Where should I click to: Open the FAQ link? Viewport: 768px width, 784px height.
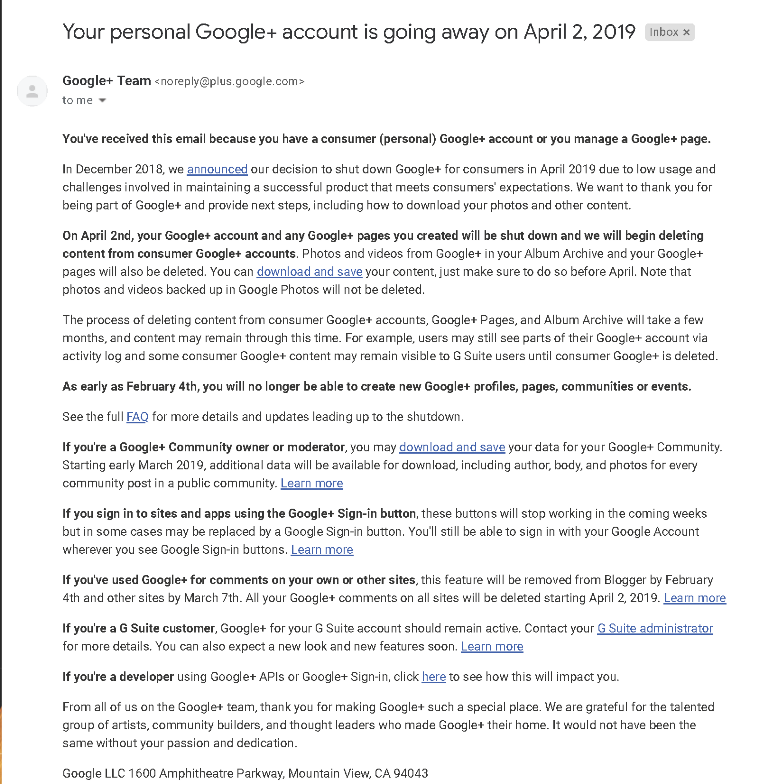138,417
